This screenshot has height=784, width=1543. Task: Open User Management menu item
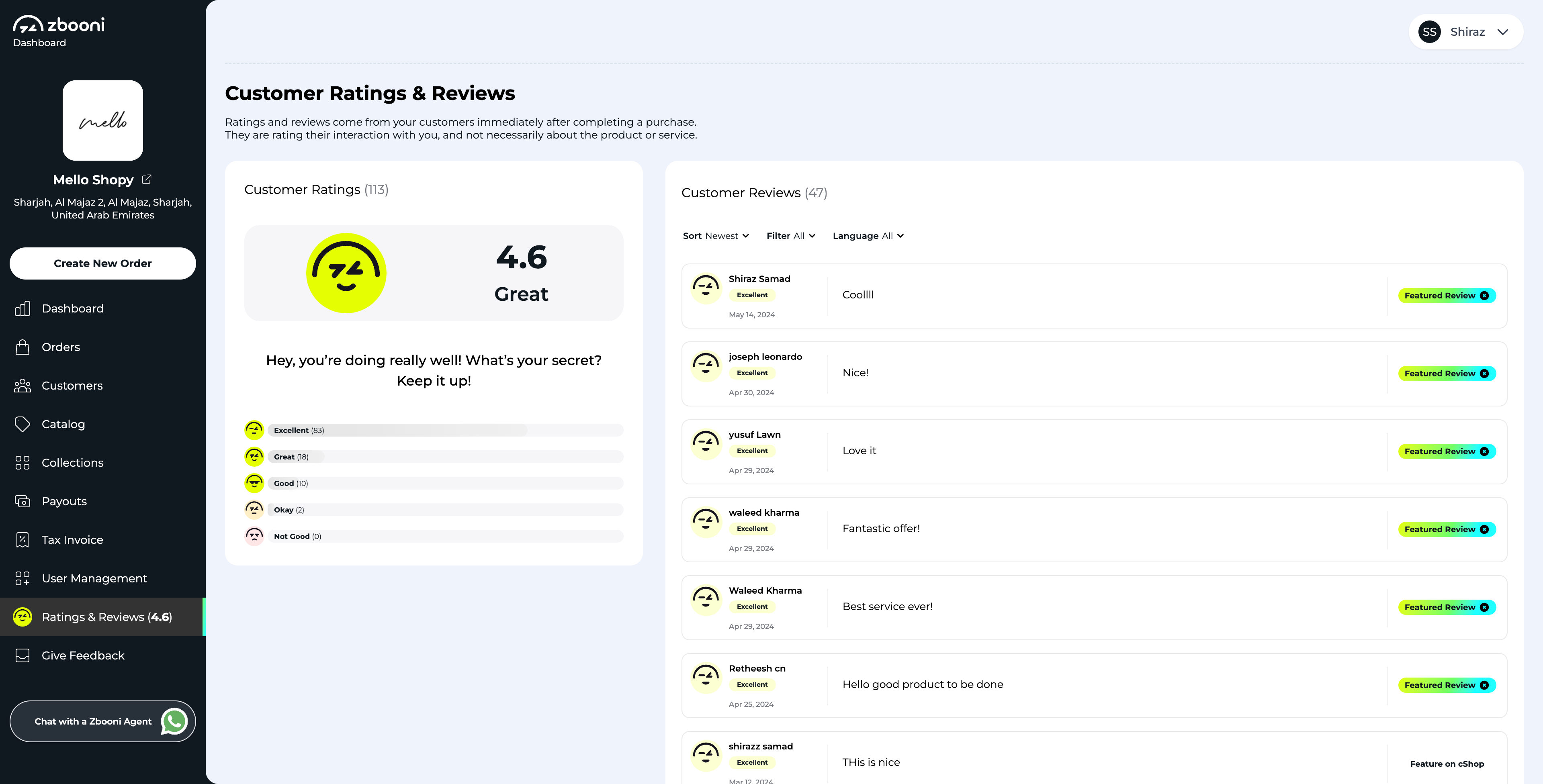[94, 579]
